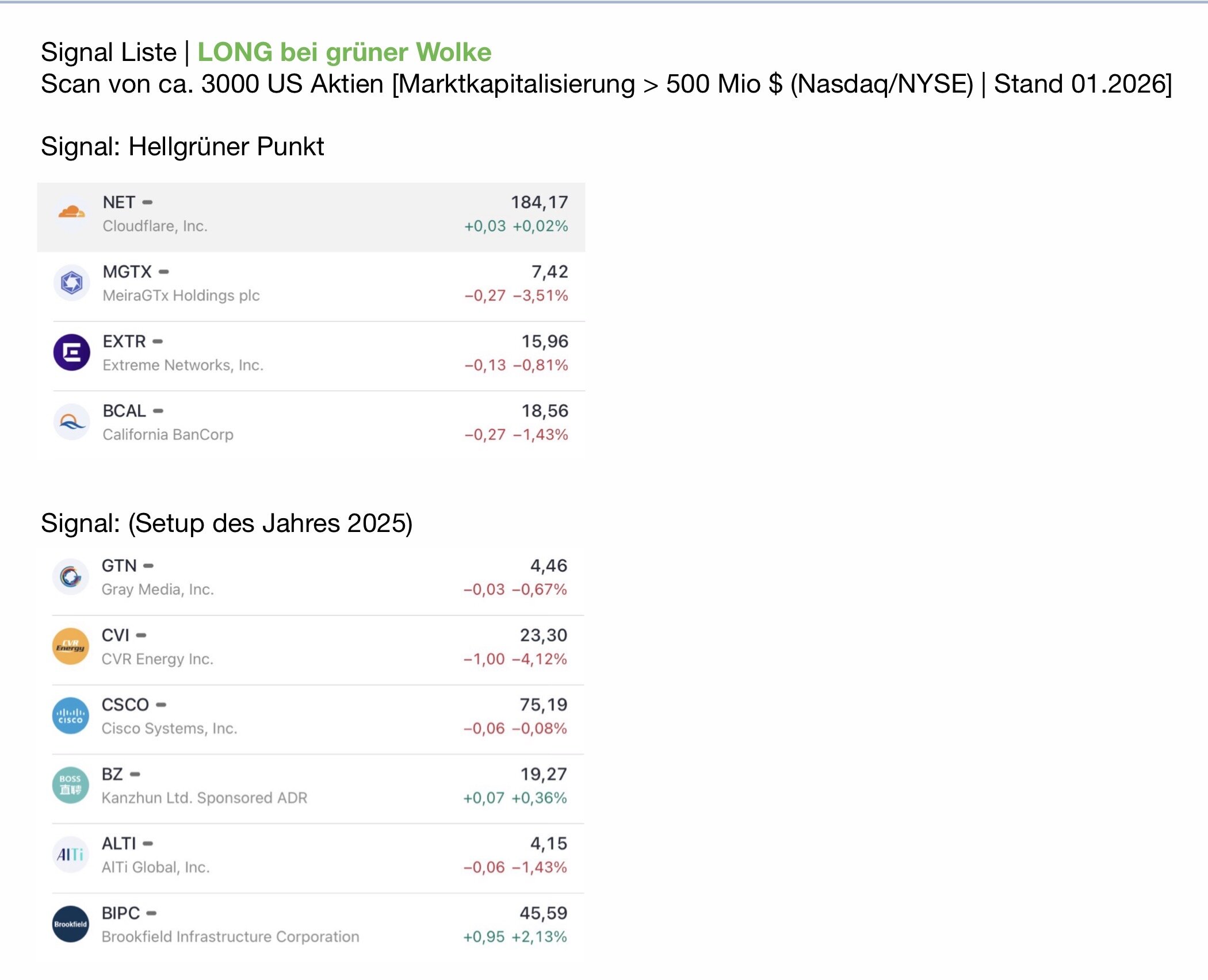
Task: Click the dash marker next to CSCO
Action: [161, 705]
